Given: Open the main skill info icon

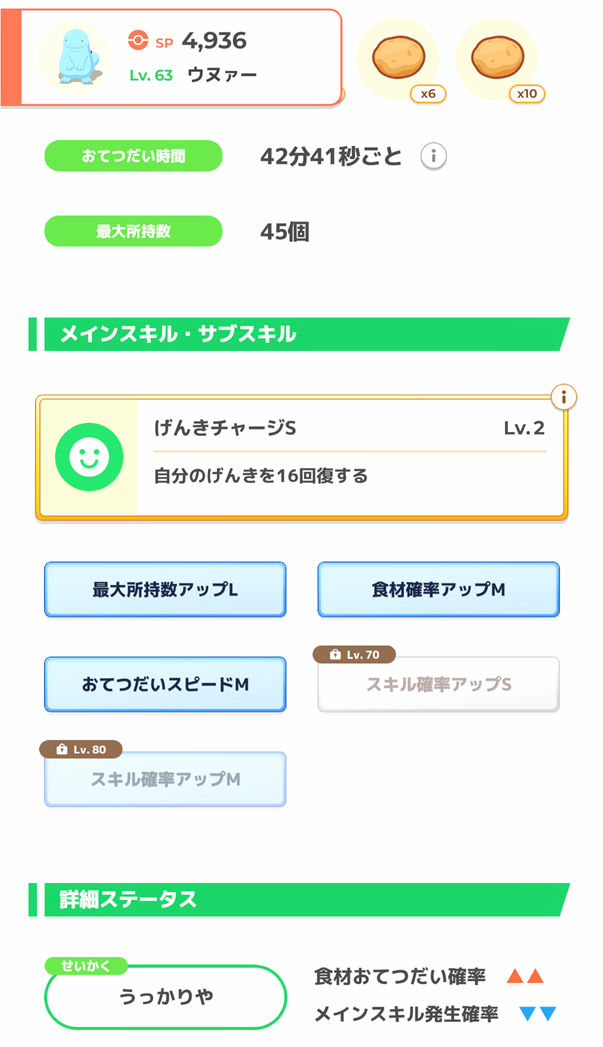Looking at the screenshot, I should [x=564, y=398].
